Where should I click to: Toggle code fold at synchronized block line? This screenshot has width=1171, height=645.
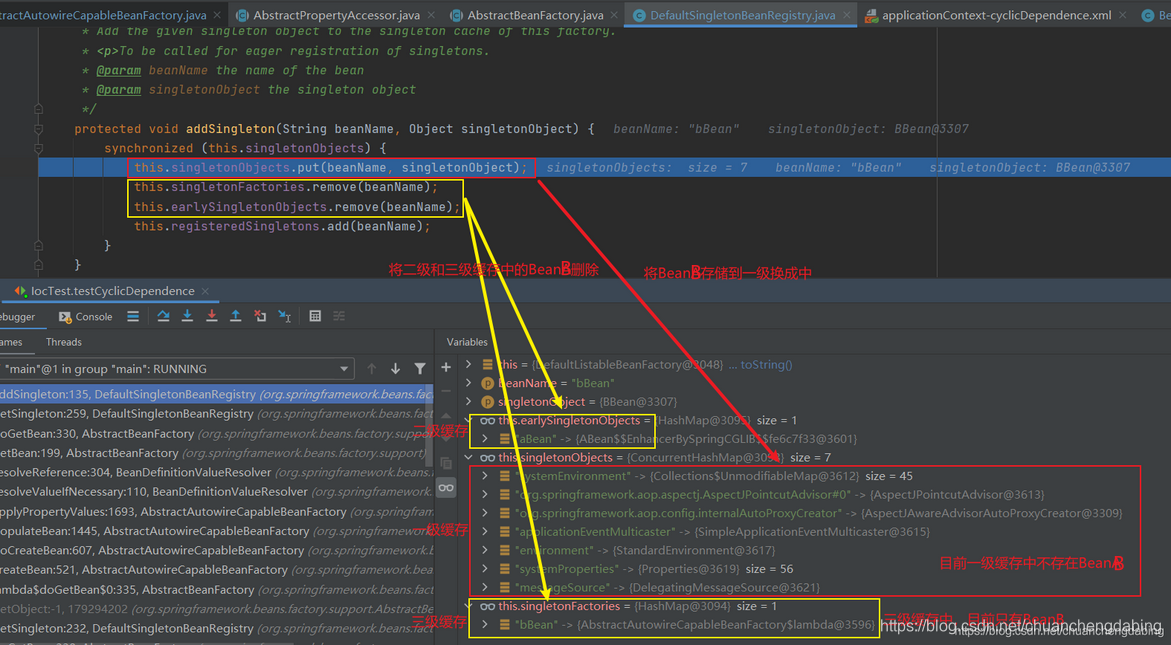click(x=38, y=149)
